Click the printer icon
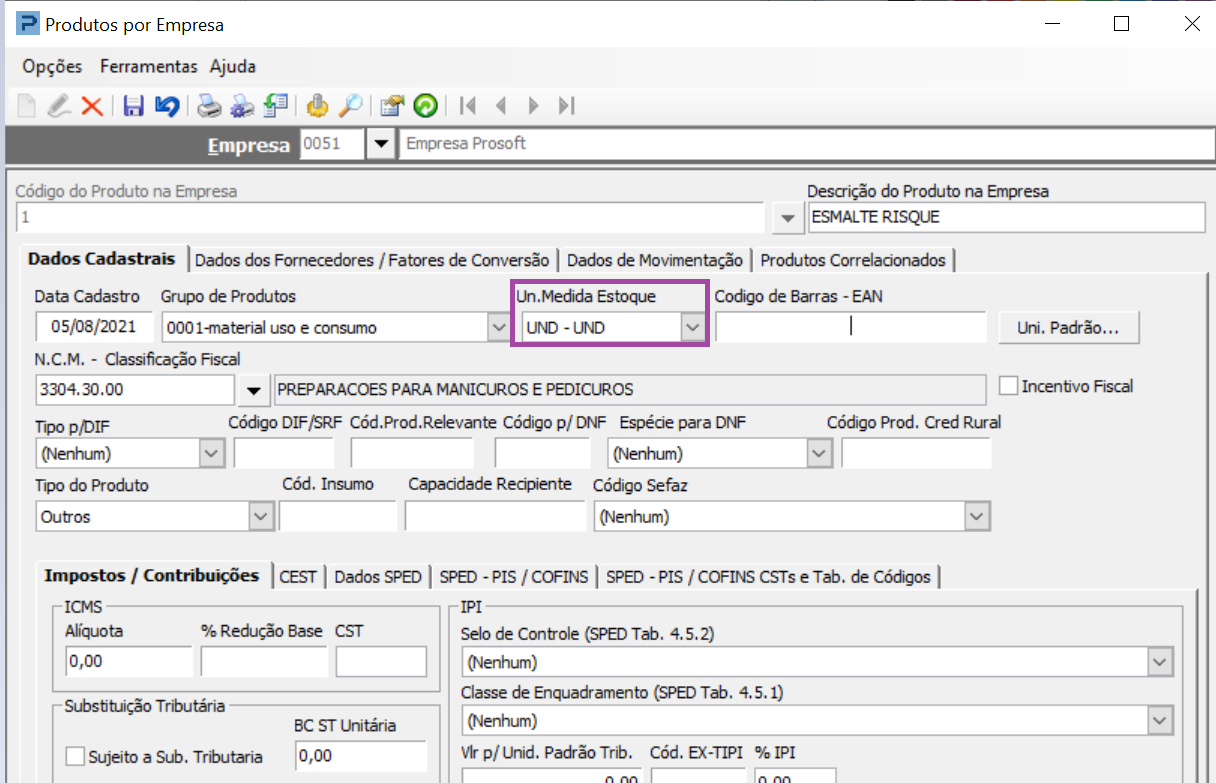The height and width of the screenshot is (784, 1216). pyautogui.click(x=208, y=105)
